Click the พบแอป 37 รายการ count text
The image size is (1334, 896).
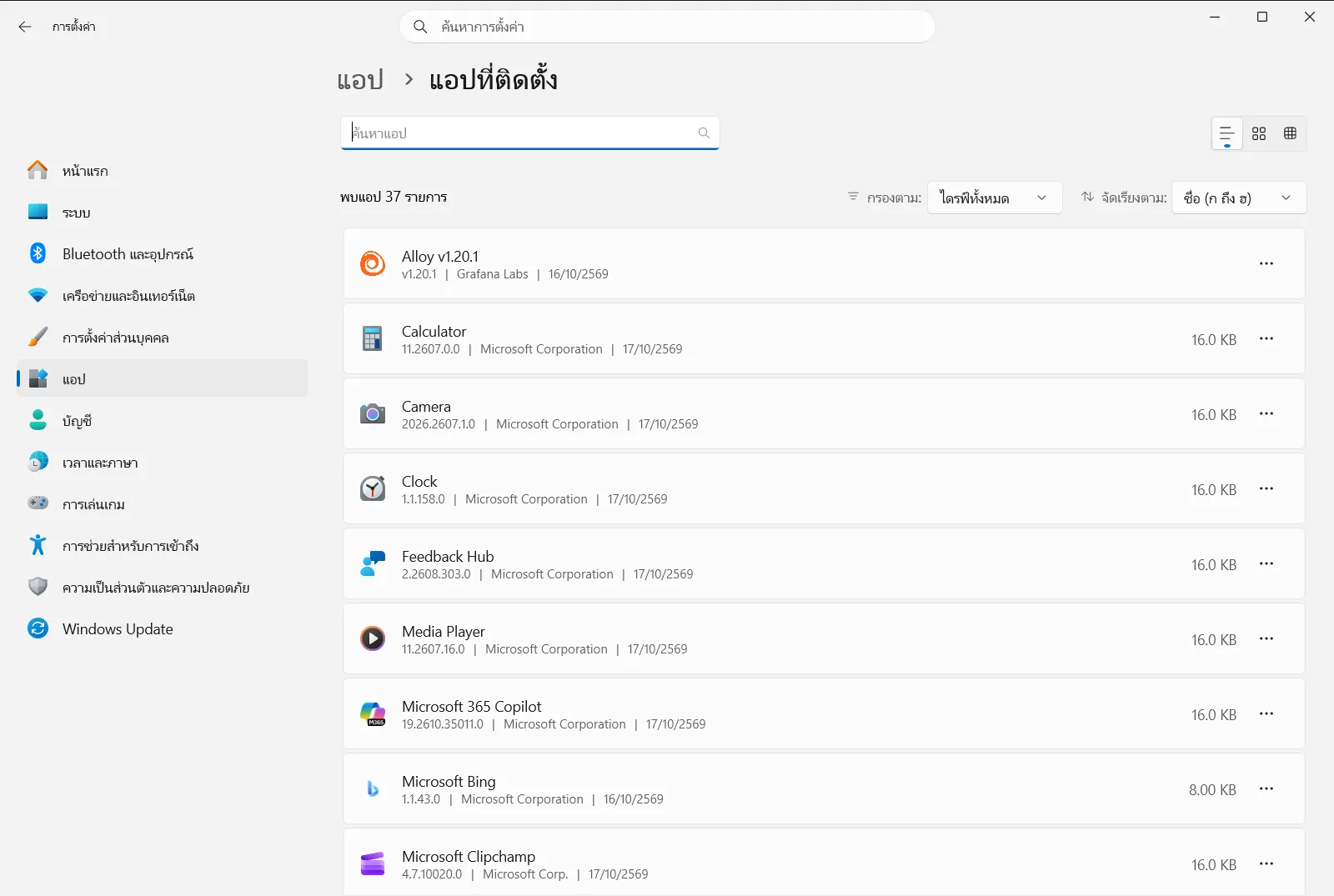coord(394,198)
